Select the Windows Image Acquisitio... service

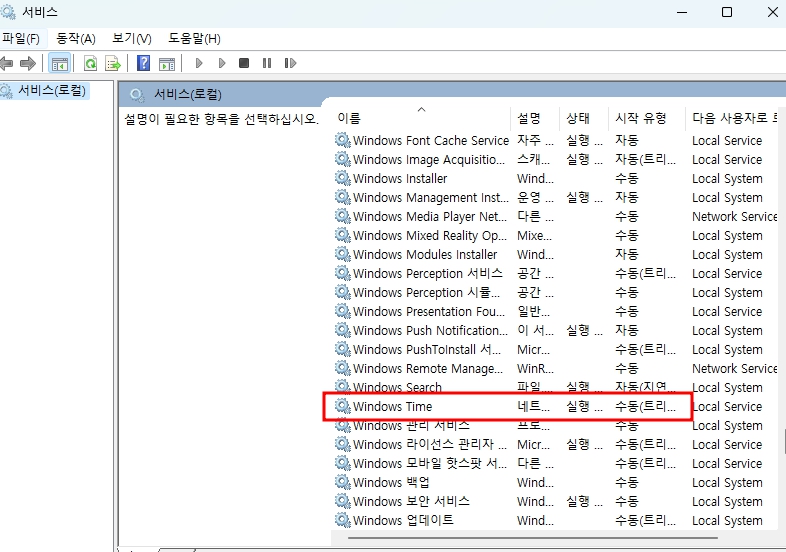(555, 159)
